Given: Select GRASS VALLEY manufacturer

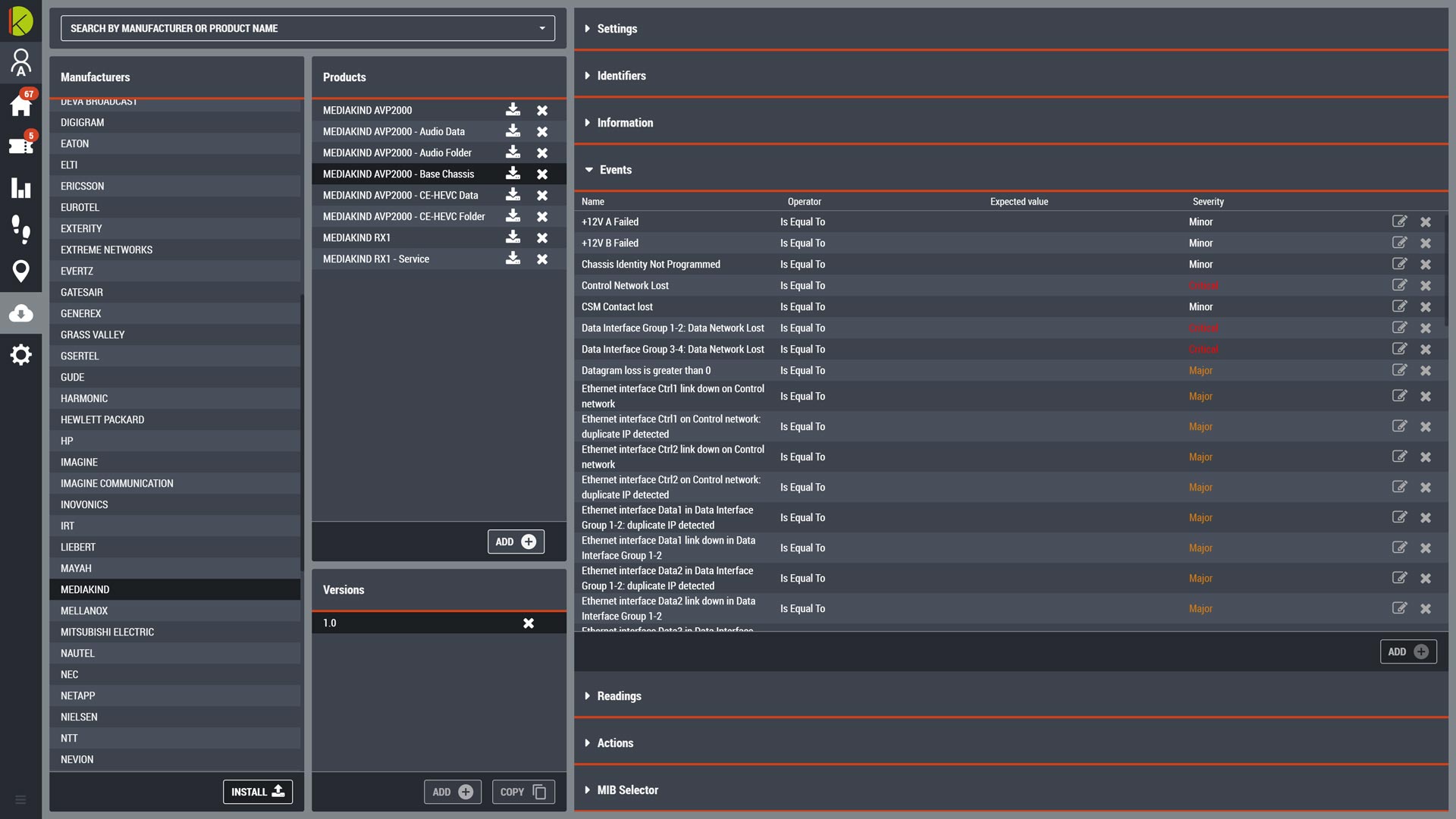Looking at the screenshot, I should tap(175, 334).
